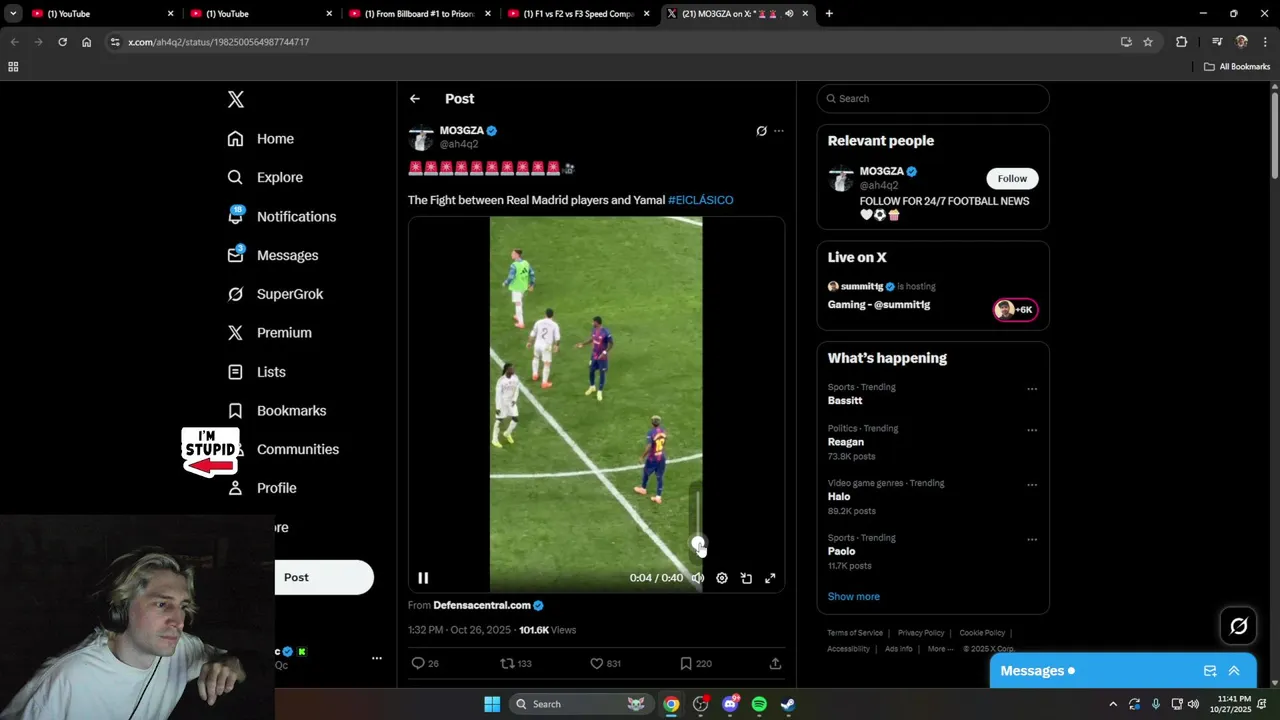Open All Bookmarks folder
The height and width of the screenshot is (720, 1280).
pyautogui.click(x=1237, y=67)
